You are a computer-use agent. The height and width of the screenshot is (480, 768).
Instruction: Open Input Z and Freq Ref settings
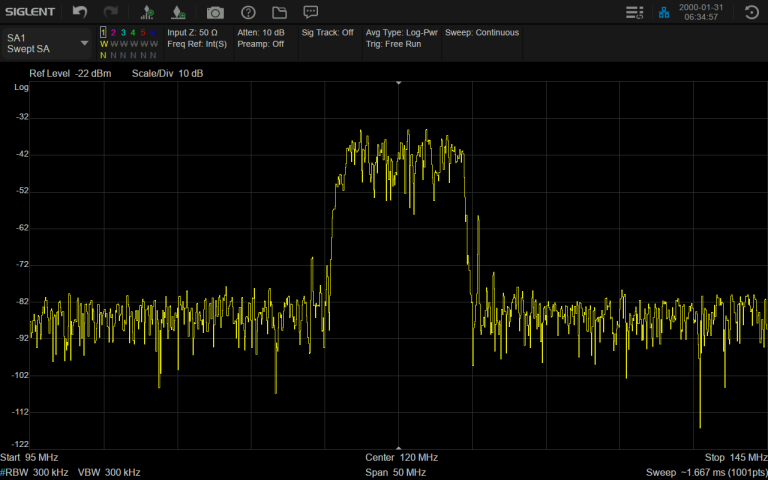click(197, 38)
